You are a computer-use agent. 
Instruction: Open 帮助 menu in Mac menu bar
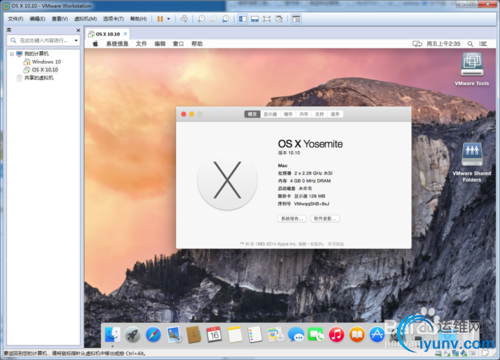(197, 44)
